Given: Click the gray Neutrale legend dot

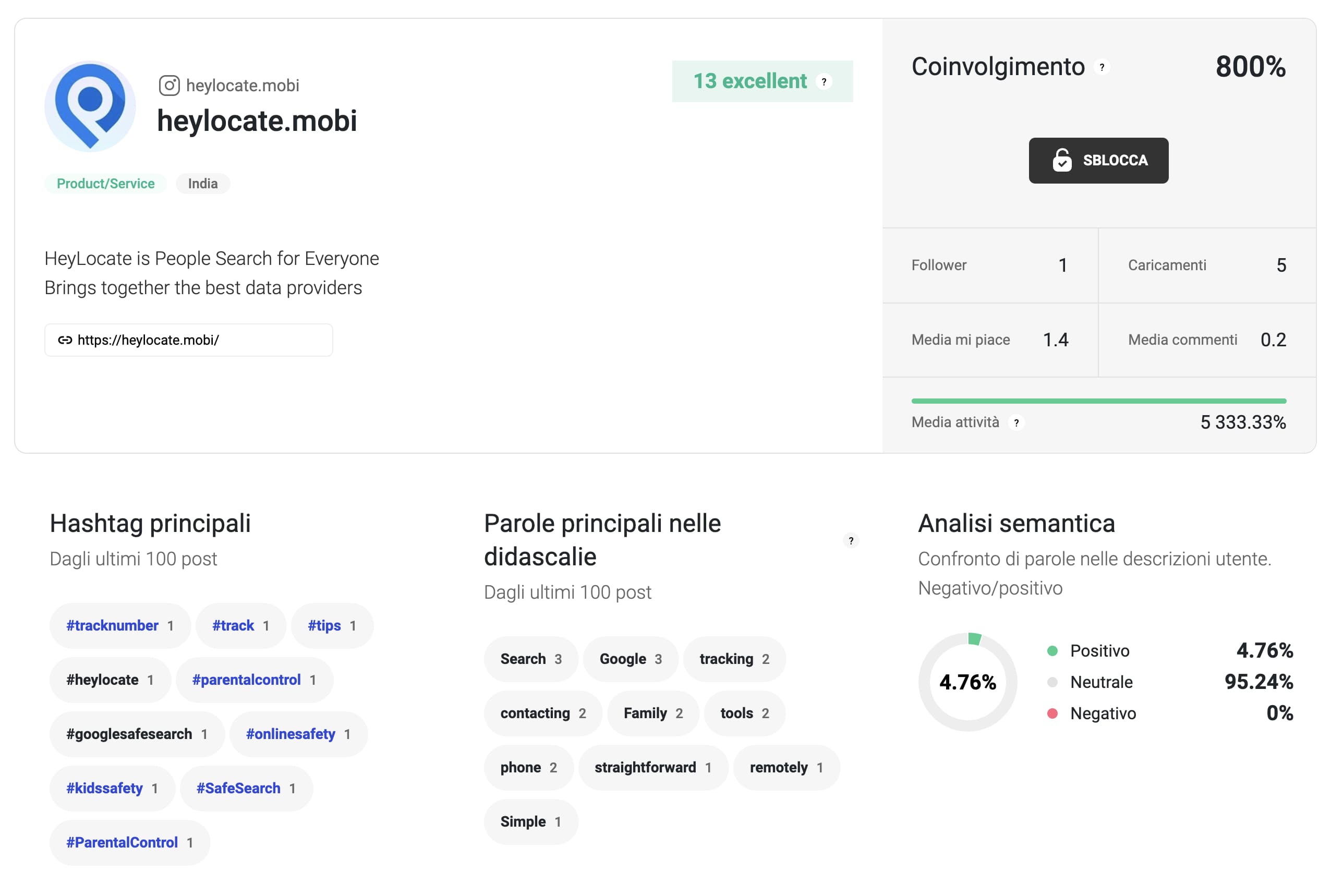Looking at the screenshot, I should (x=1052, y=682).
